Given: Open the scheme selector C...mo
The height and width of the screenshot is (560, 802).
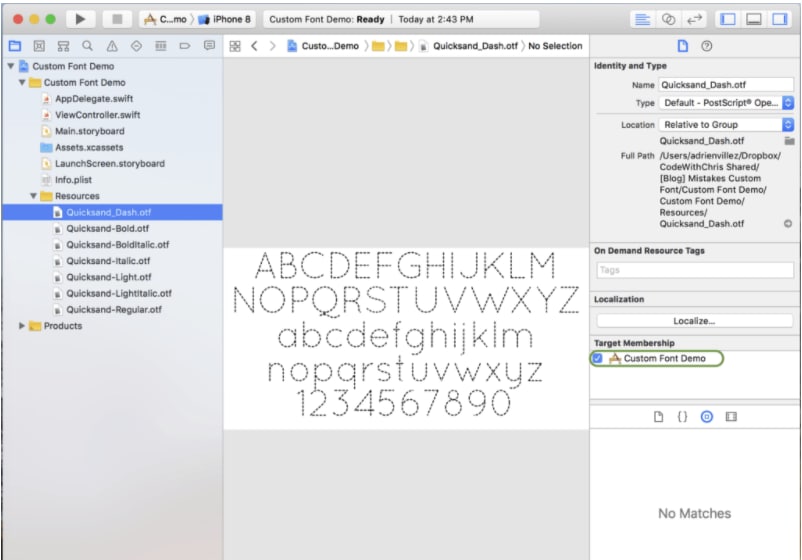Looking at the screenshot, I should [165, 19].
